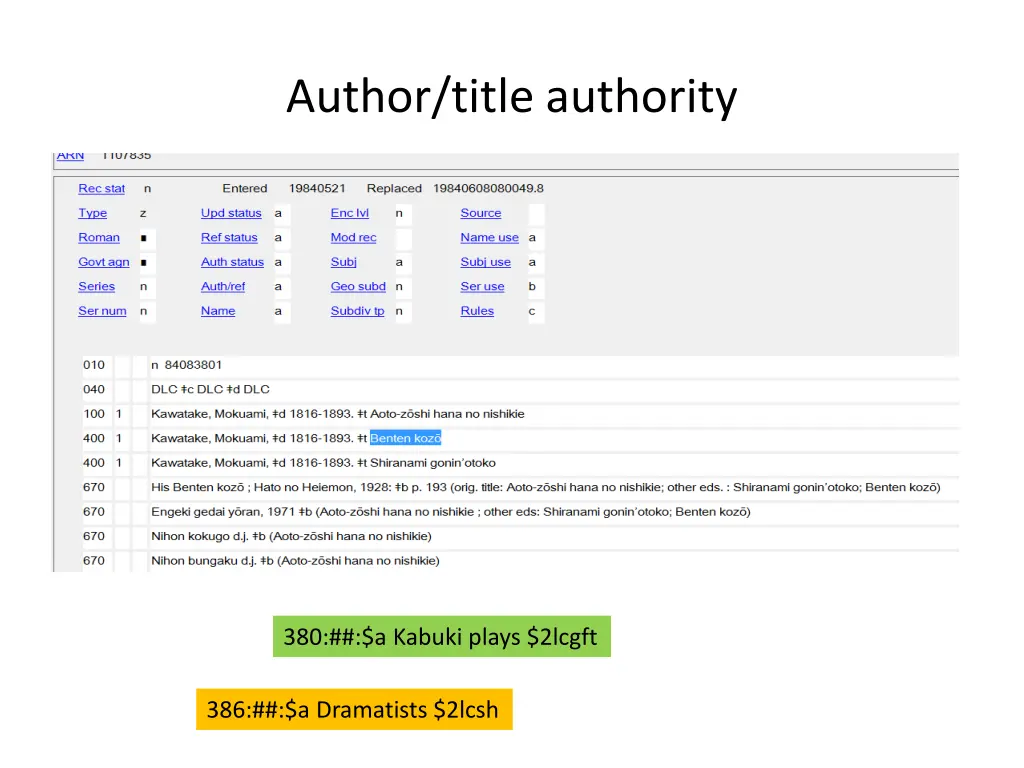Click the ARN link at top
Screen dimensions: 1024x768
[70, 156]
